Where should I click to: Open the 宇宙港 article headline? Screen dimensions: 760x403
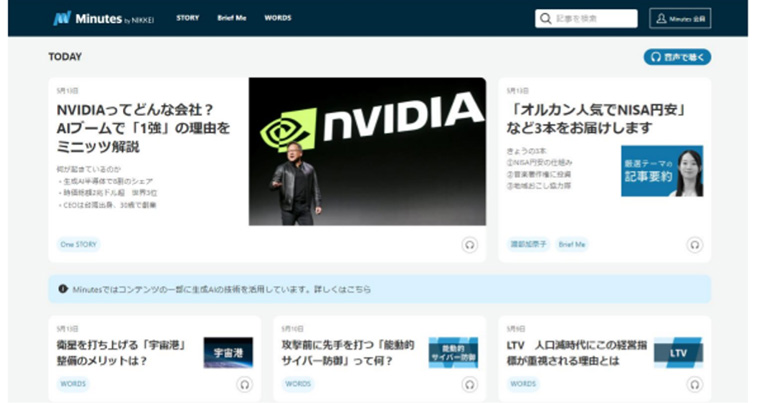(121, 353)
